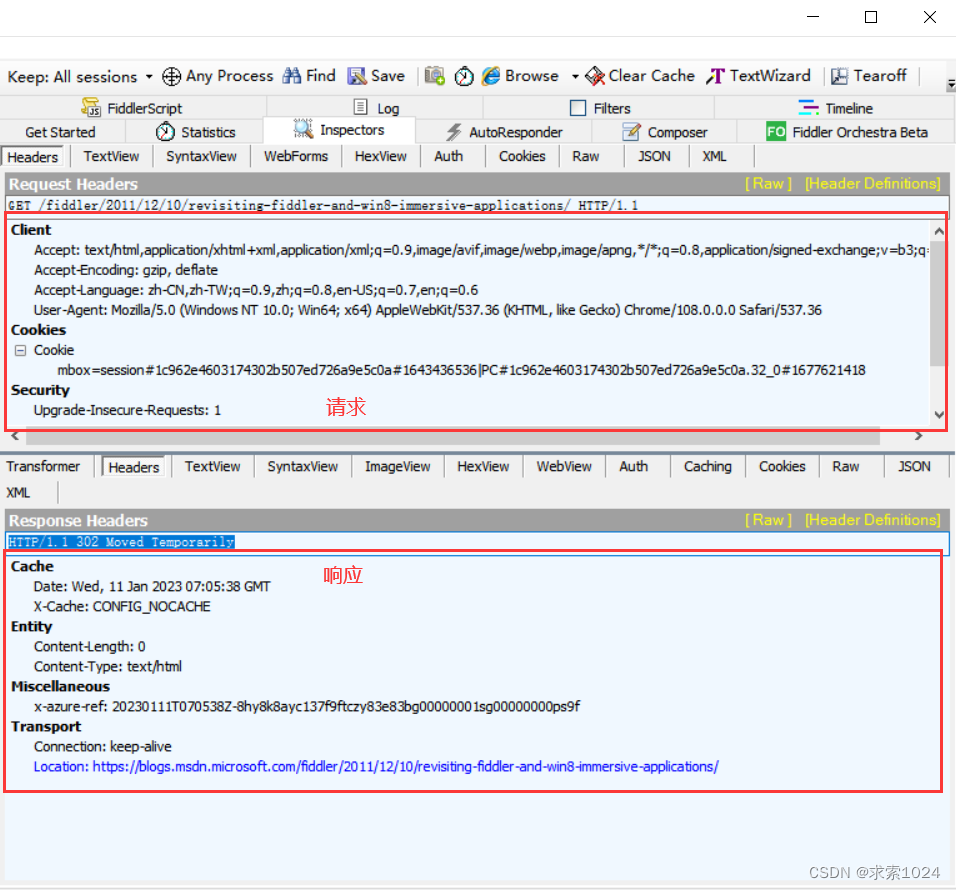Image resolution: width=956 pixels, height=890 pixels.
Task: Clear Cache using its toolbar icon
Action: [595, 76]
